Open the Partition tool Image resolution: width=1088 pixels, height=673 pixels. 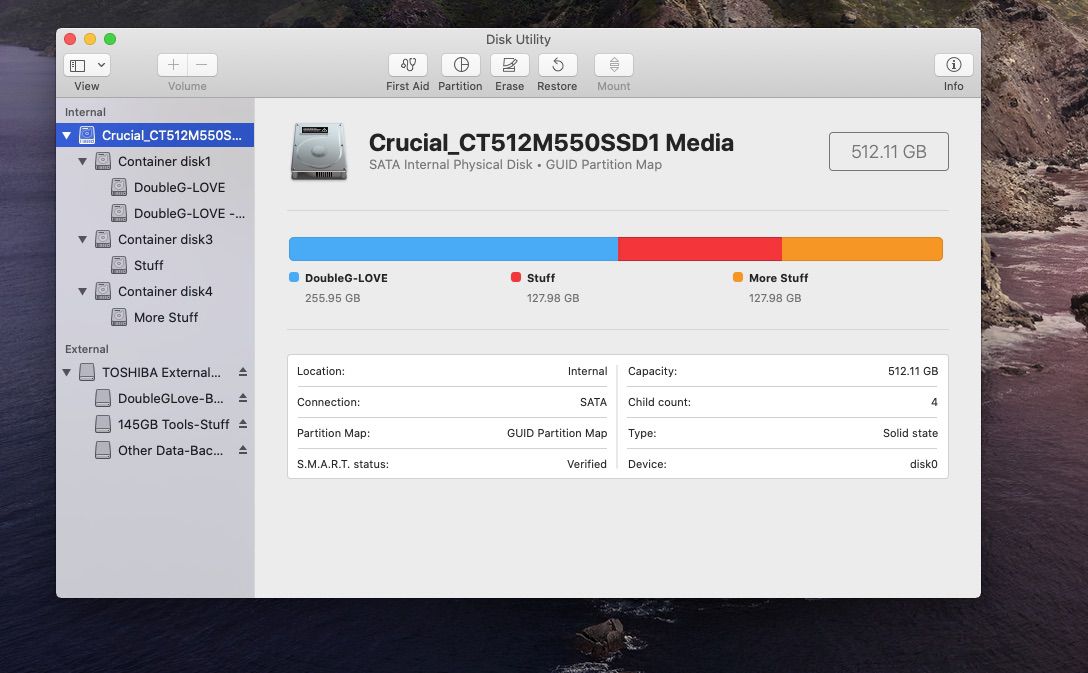[460, 65]
